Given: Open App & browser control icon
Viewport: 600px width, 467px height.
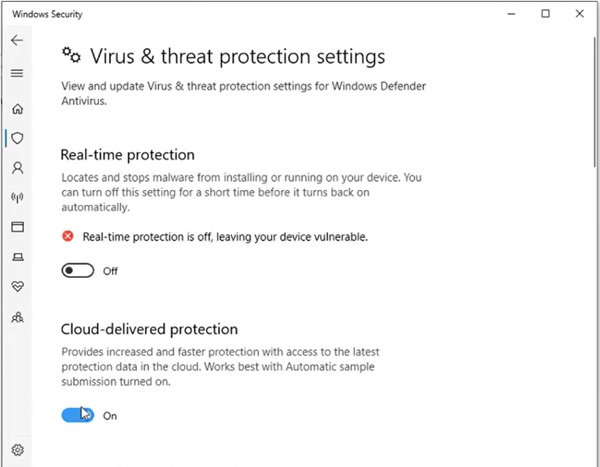Looking at the screenshot, I should click(16, 227).
